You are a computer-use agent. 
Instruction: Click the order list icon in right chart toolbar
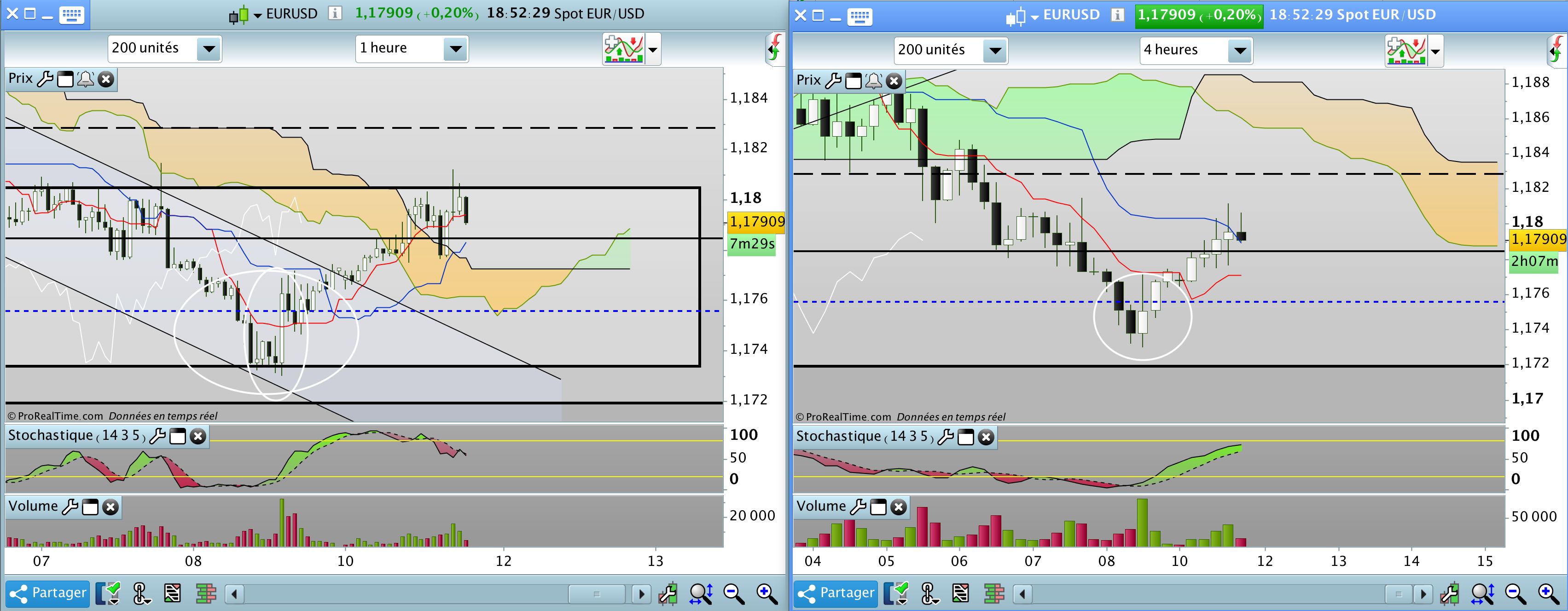960,594
